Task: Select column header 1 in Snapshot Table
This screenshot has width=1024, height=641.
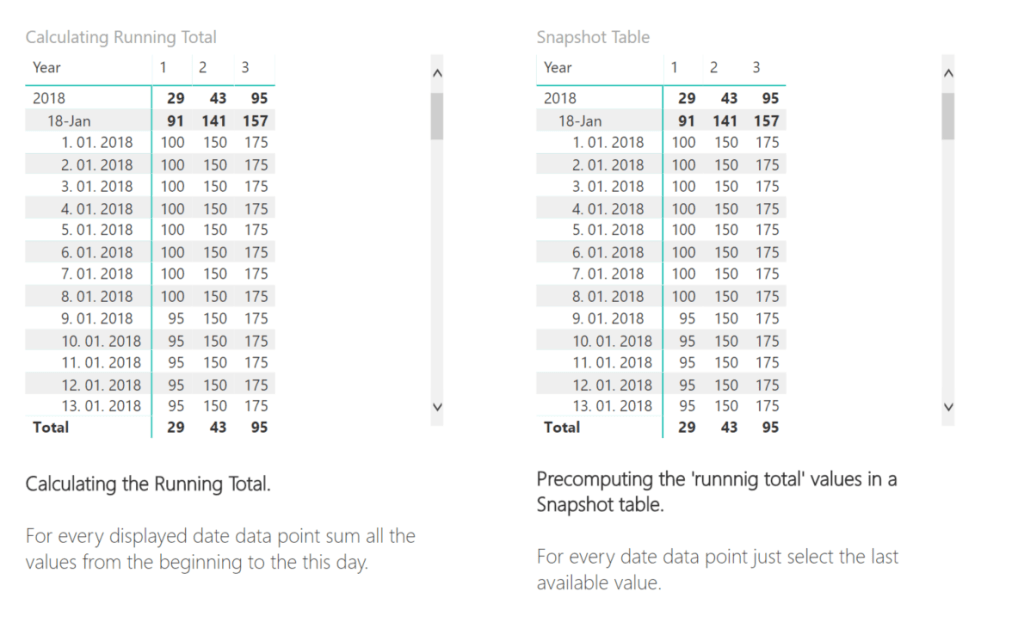Action: [676, 67]
